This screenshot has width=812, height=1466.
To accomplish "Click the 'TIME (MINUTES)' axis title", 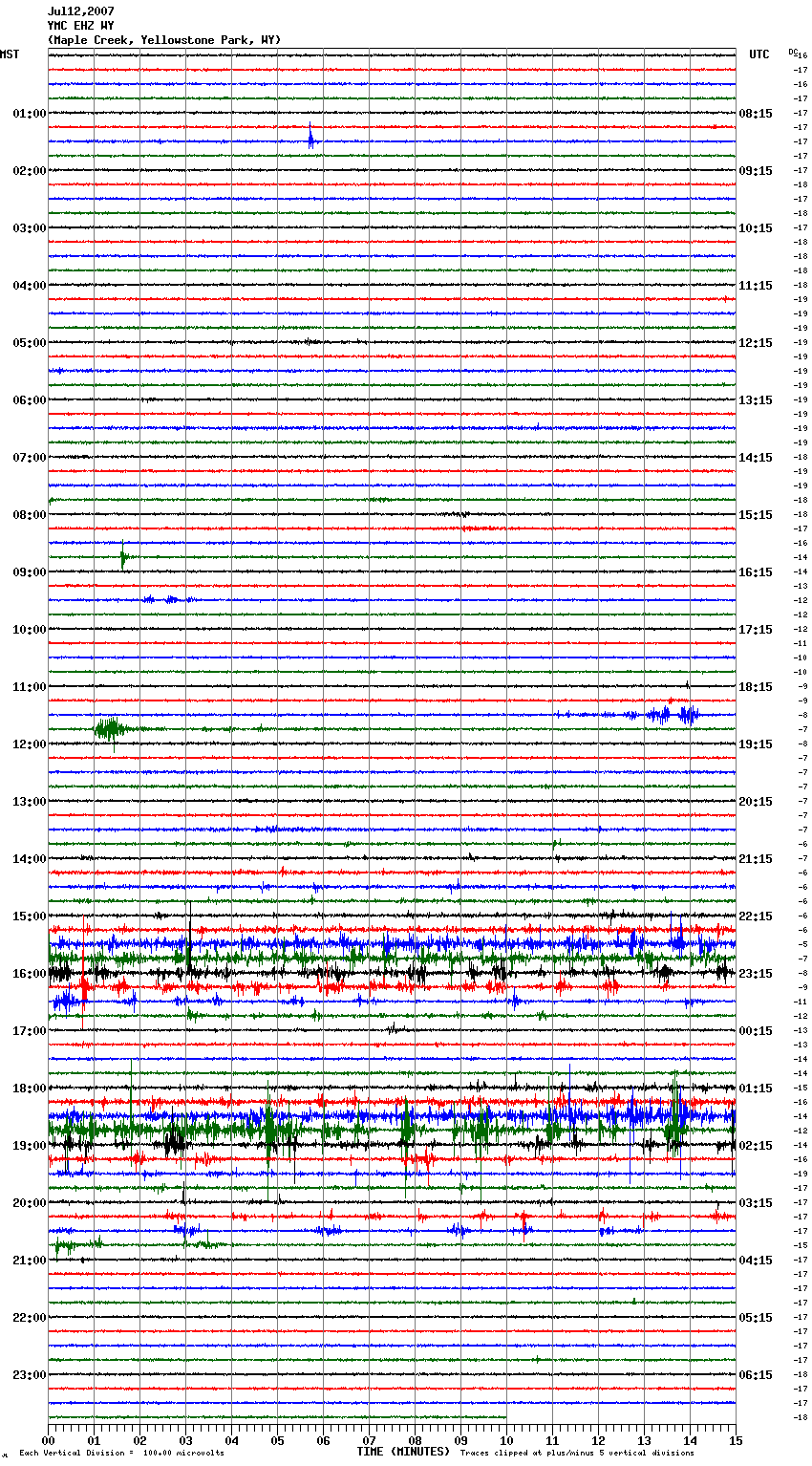I will (403, 1452).
